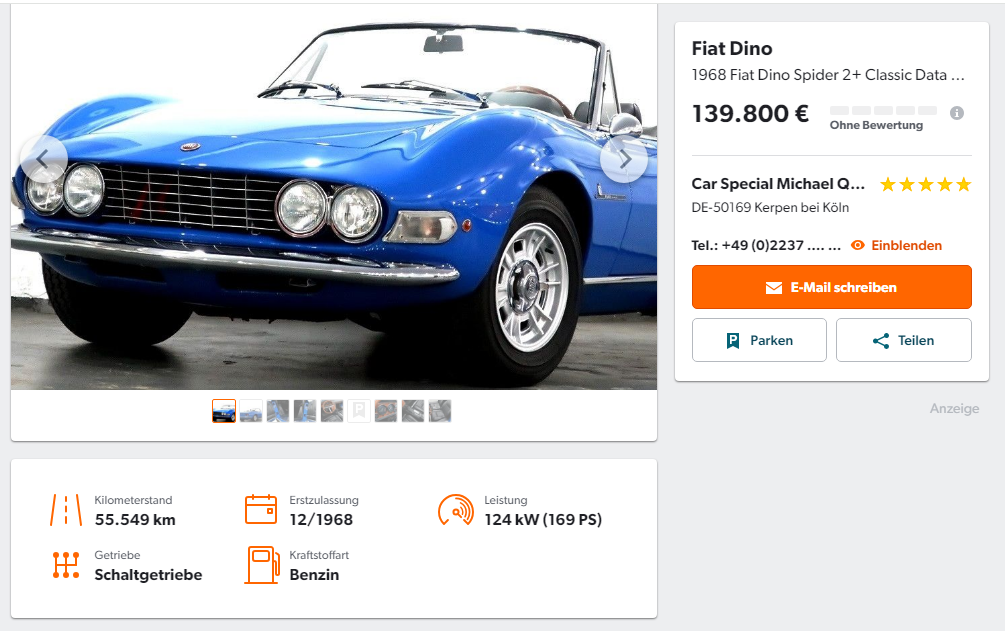
Task: Click the eye icon beside Einblenden
Action: pyautogui.click(x=858, y=245)
